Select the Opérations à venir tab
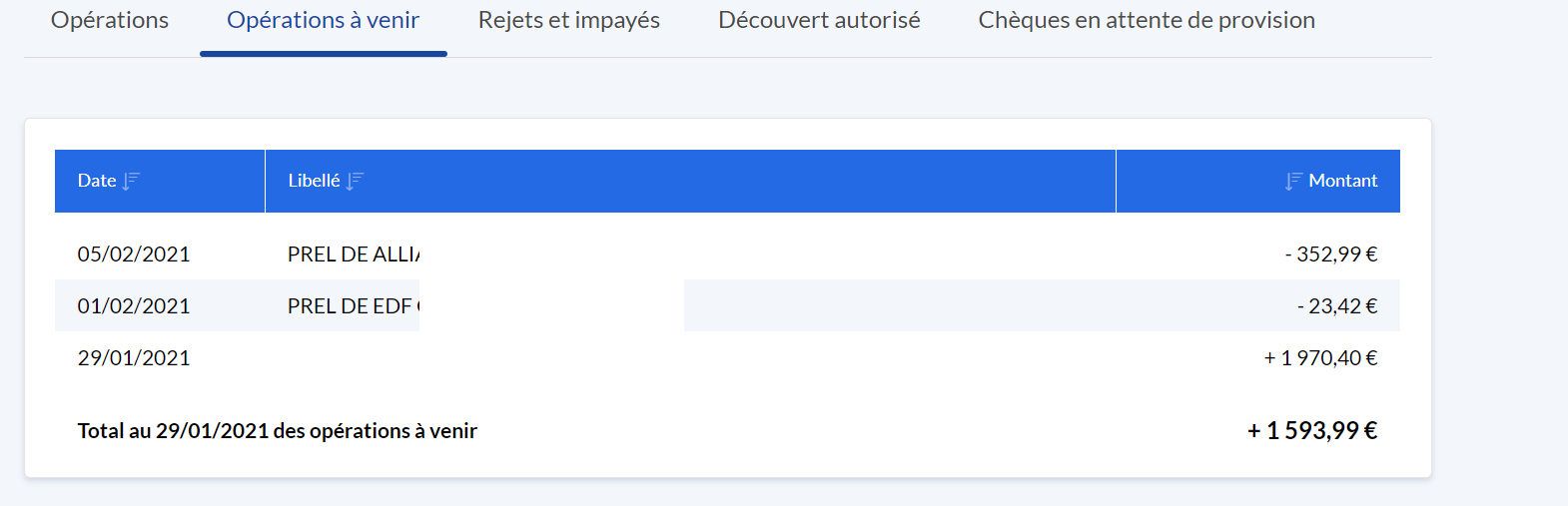The height and width of the screenshot is (506, 1568). pyautogui.click(x=324, y=20)
